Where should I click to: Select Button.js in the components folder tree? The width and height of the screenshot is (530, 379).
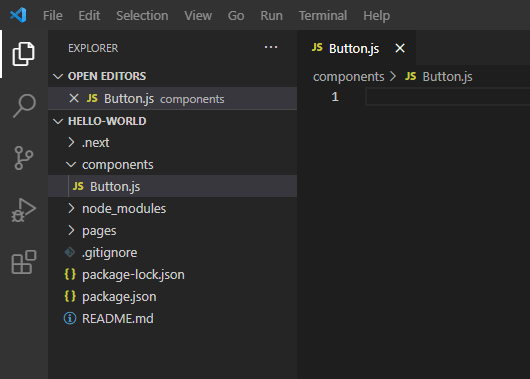[x=172, y=186]
